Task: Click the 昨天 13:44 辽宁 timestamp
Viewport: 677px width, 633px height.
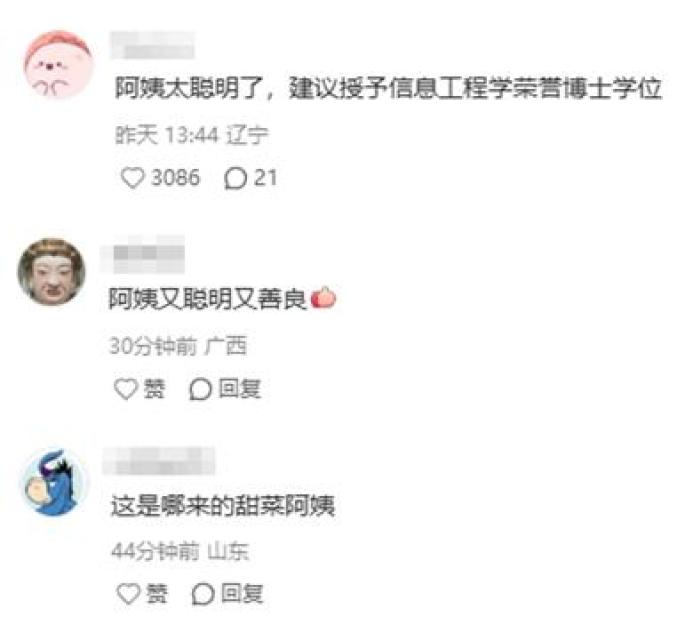Action: [192, 135]
